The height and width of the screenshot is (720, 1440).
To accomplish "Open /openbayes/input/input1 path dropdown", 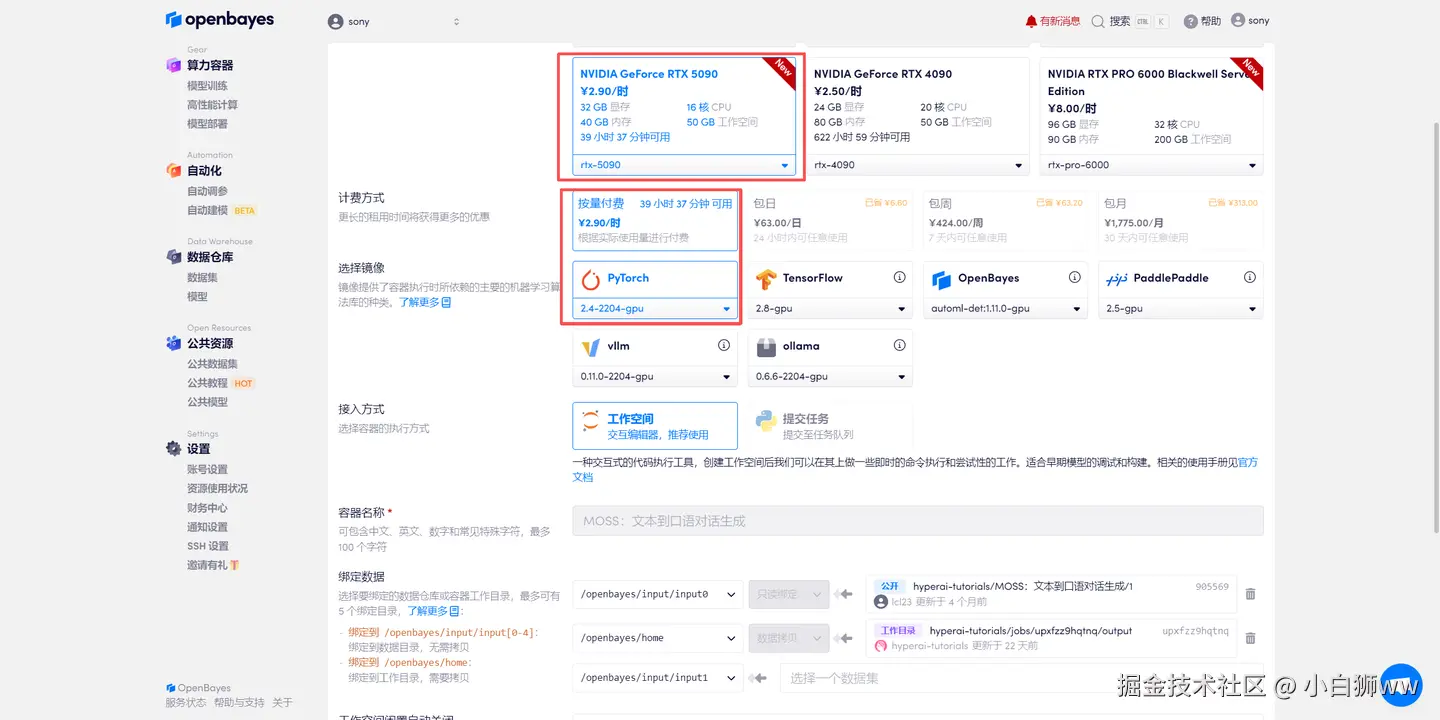I will [x=658, y=678].
